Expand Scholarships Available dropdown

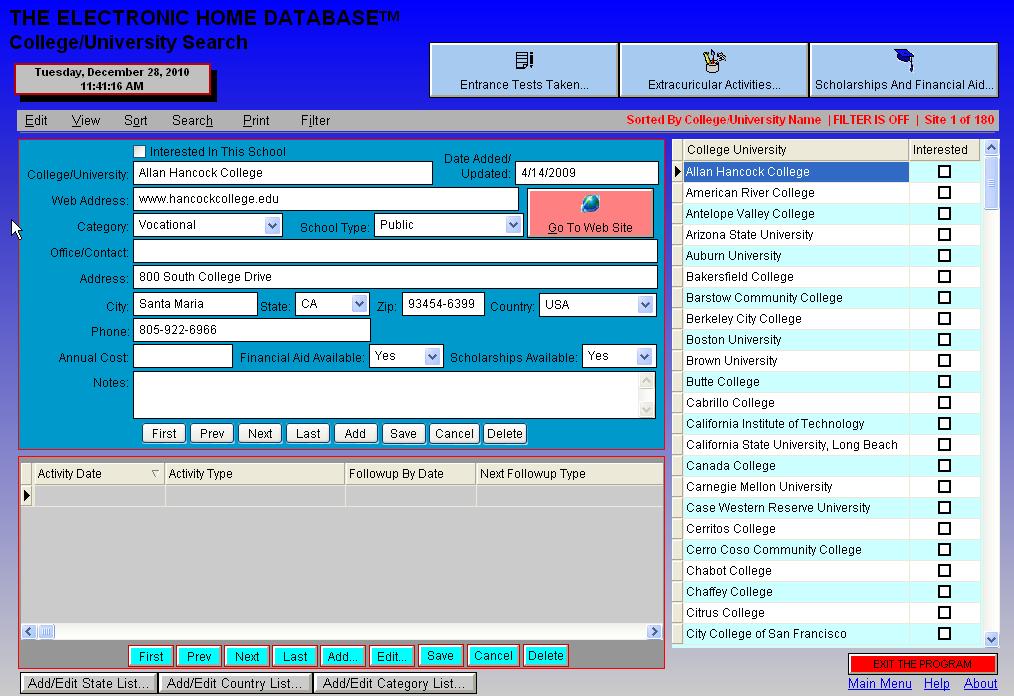[644, 356]
